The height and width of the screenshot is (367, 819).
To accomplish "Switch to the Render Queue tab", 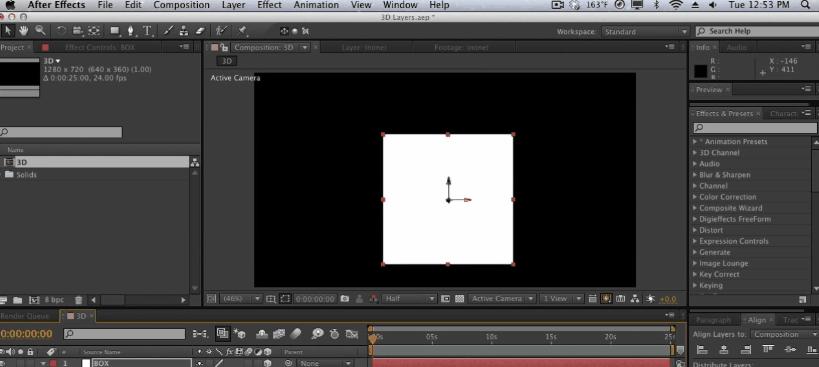I will point(25,316).
